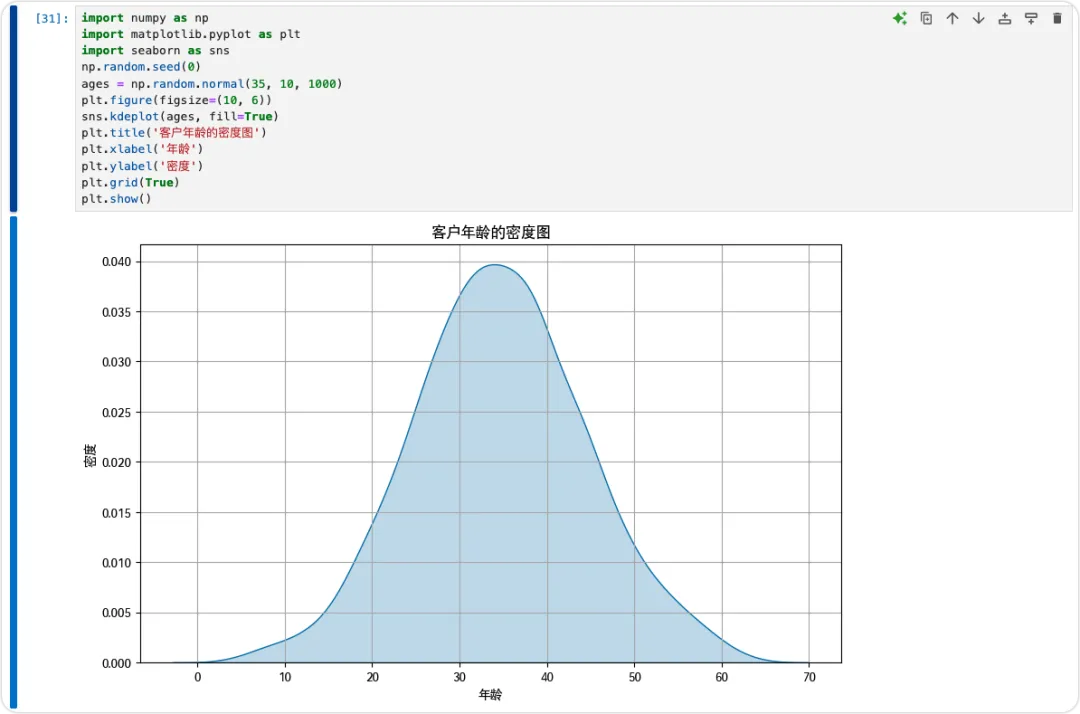Click the plt.grid(True) code line
The image size is (1080, 714).
point(130,182)
